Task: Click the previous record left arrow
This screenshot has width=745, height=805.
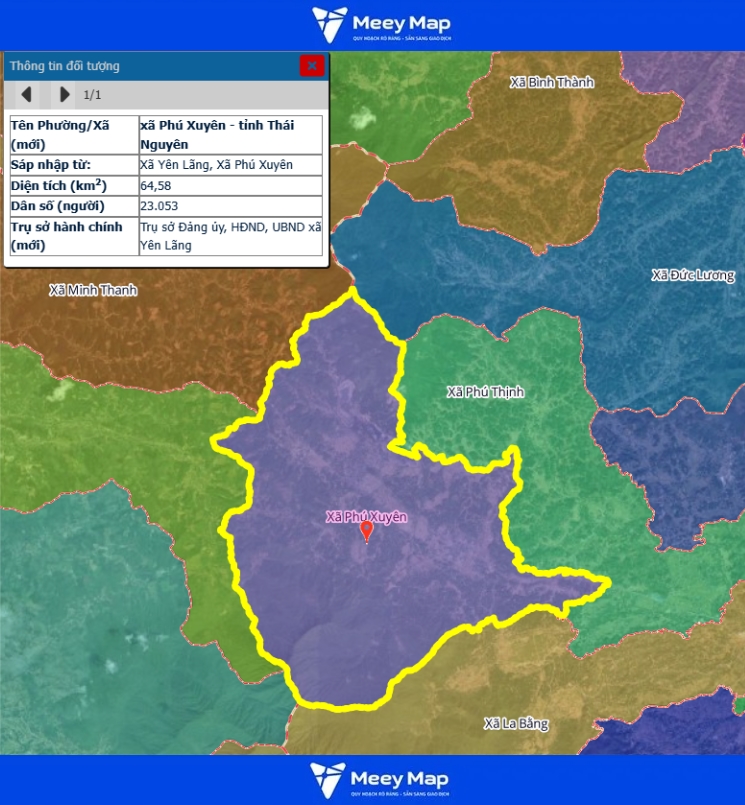Action: coord(26,95)
